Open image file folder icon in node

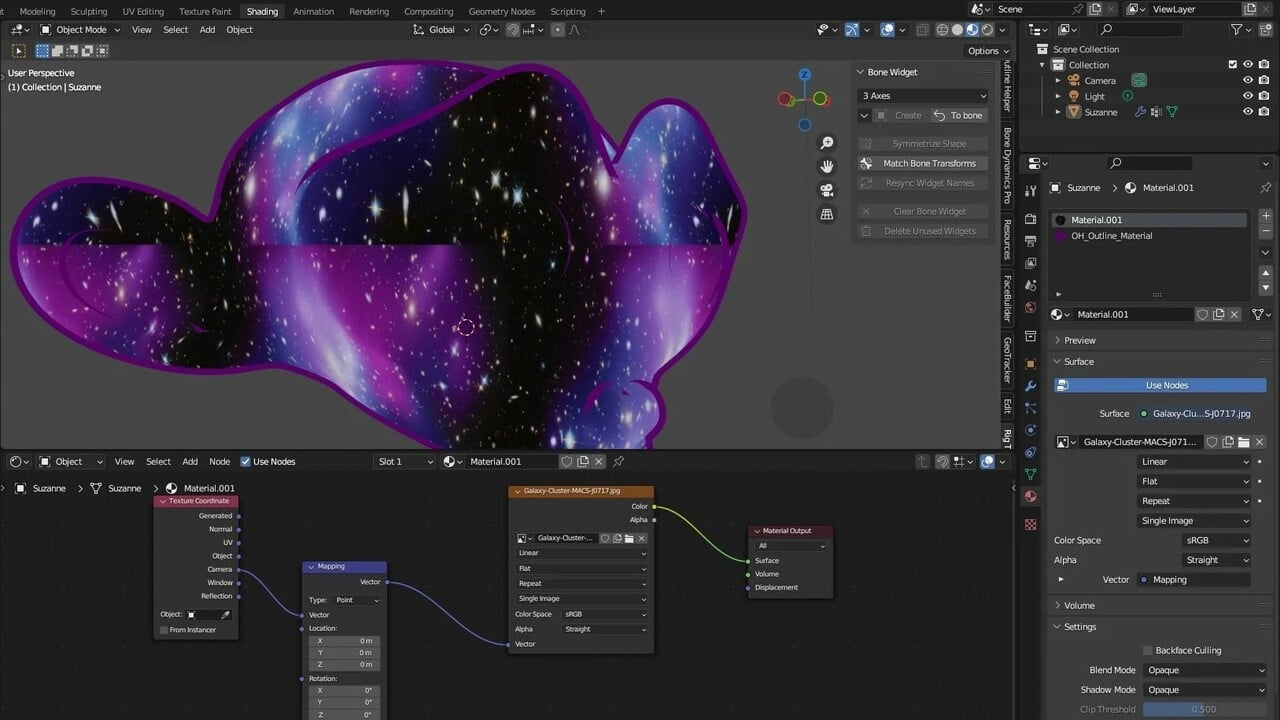tap(629, 538)
